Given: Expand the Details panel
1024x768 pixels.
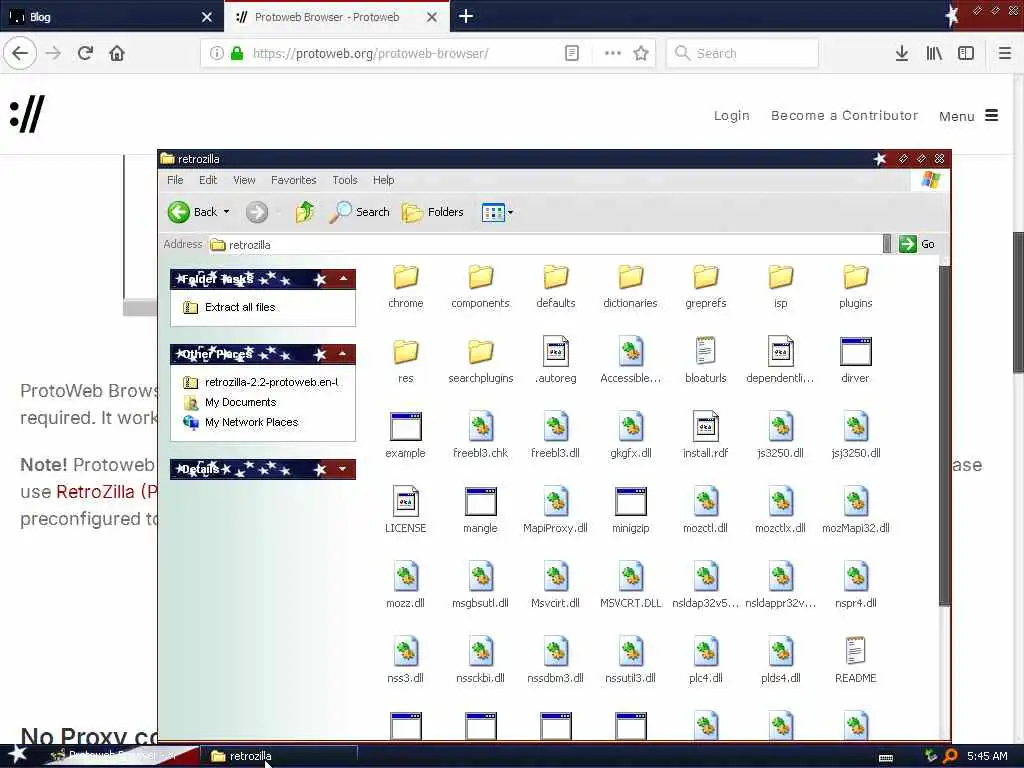Looking at the screenshot, I should click(343, 469).
